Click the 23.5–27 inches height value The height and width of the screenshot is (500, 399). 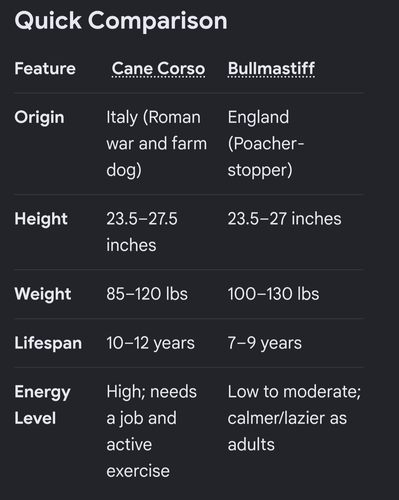point(284,219)
